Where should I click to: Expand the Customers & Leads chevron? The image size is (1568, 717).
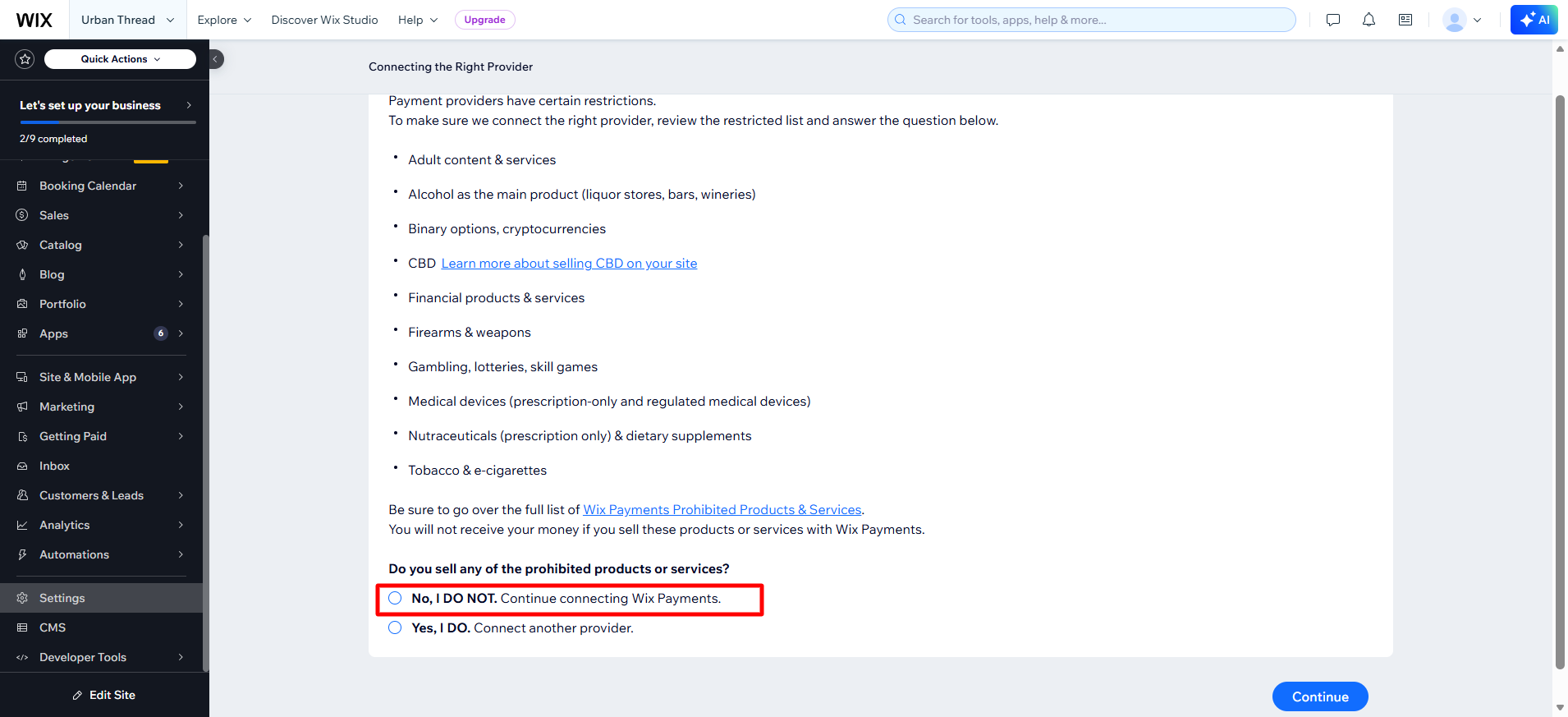pos(181,495)
